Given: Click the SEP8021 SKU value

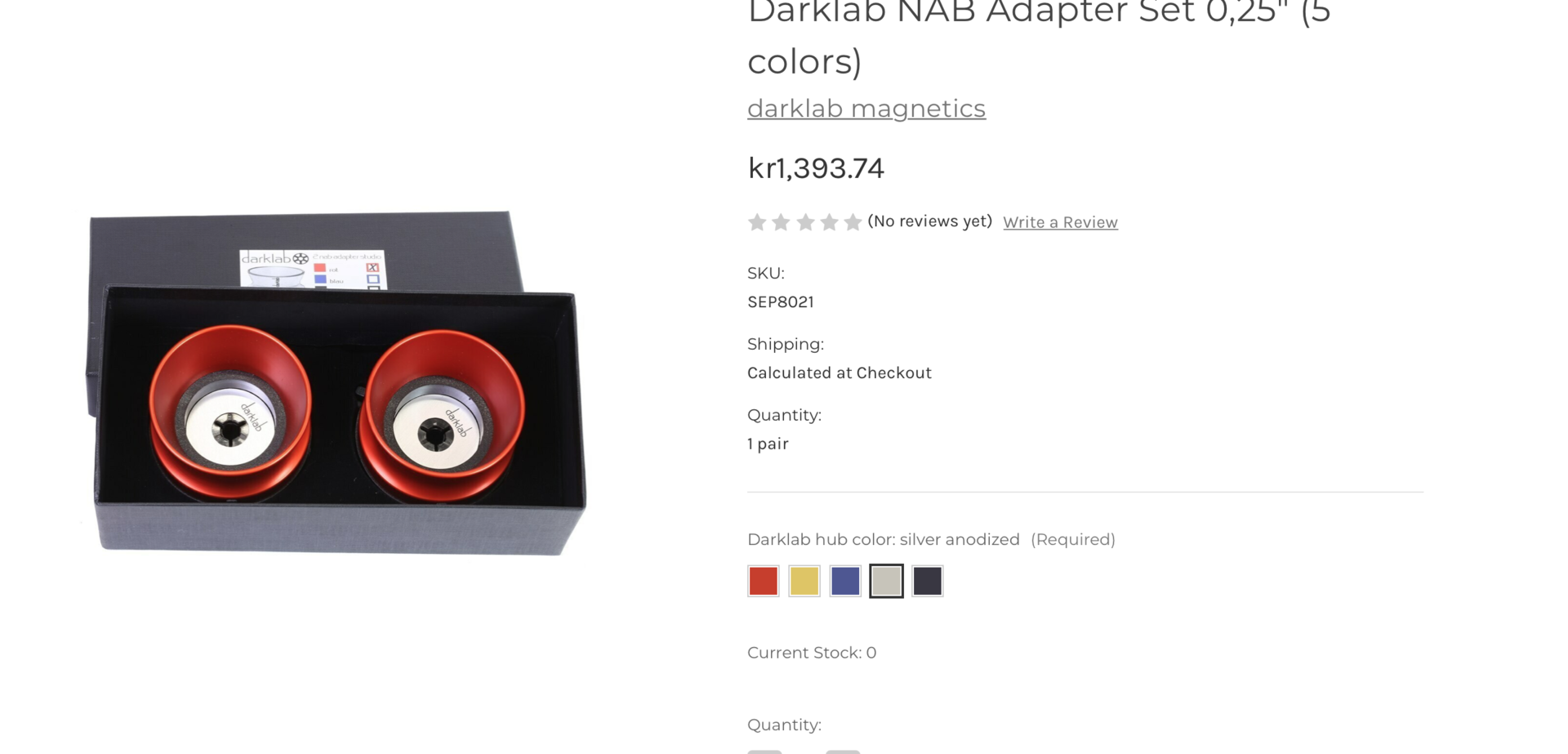Looking at the screenshot, I should pos(781,302).
